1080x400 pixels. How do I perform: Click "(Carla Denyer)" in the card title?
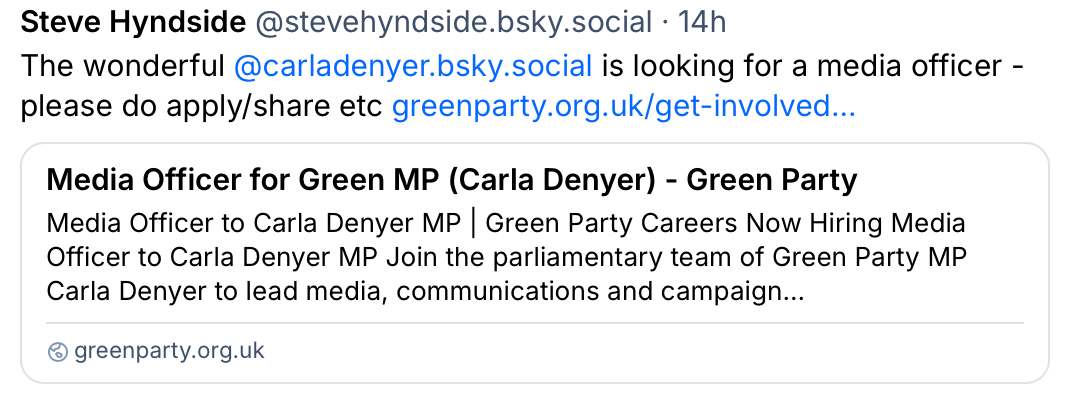559,181
